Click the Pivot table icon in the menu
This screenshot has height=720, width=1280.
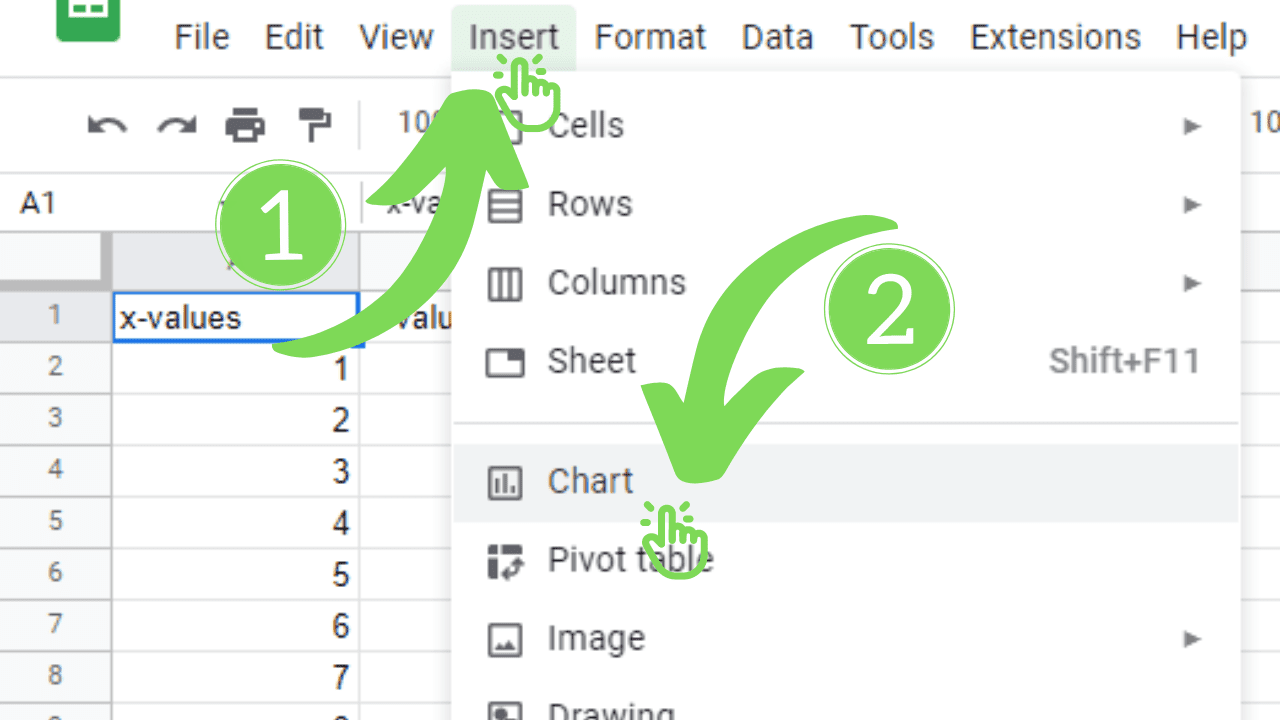click(x=505, y=560)
